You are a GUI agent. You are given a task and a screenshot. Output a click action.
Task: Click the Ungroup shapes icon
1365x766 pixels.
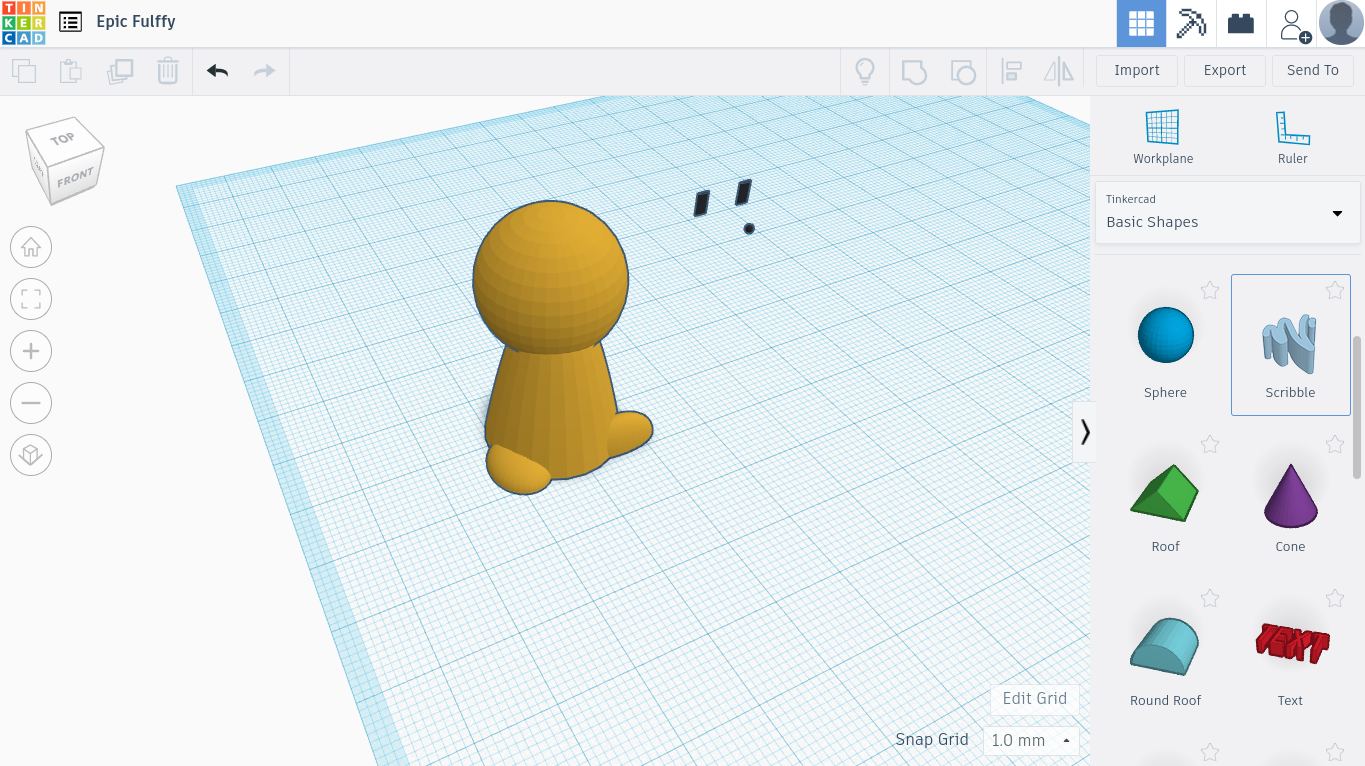(x=963, y=71)
